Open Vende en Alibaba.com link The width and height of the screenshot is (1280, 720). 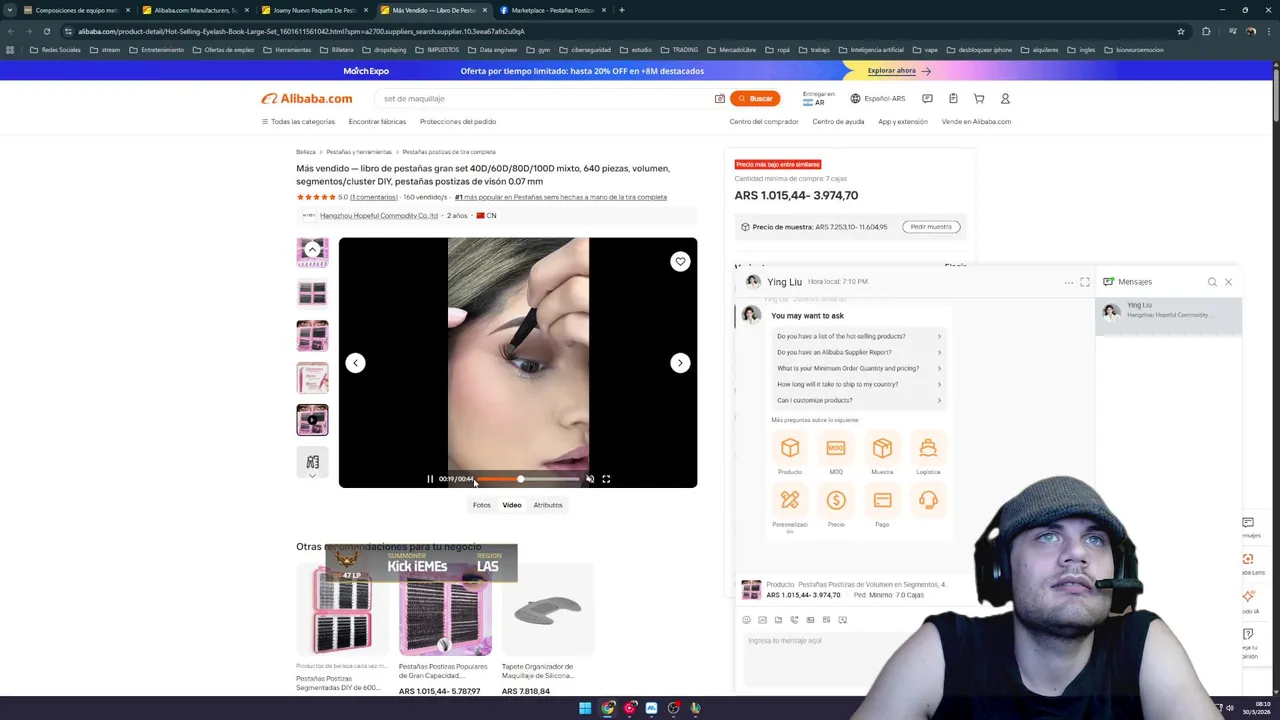pyautogui.click(x=976, y=121)
